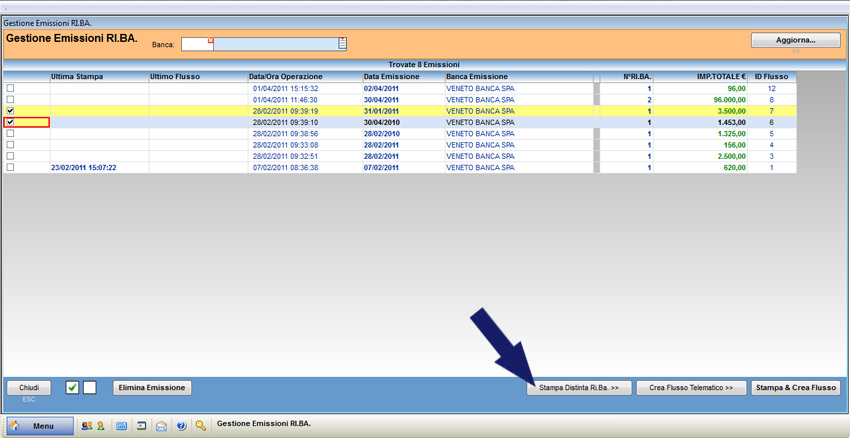Open the main Menu button
This screenshot has height=438, width=850.
coord(40,426)
